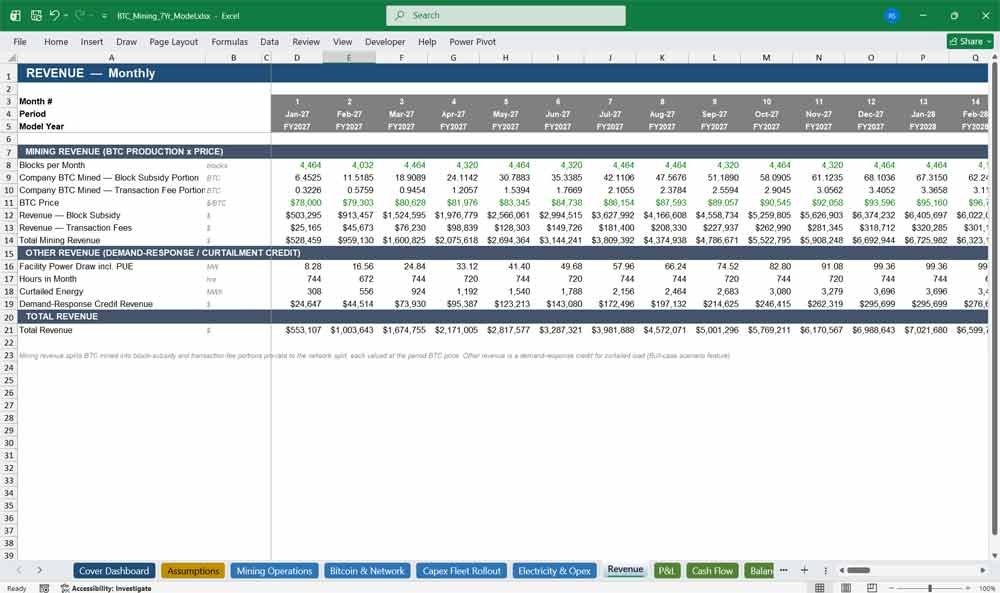Click the more sheets ellipsis button
Viewport: 1000px width, 593px height.
[x=784, y=570]
